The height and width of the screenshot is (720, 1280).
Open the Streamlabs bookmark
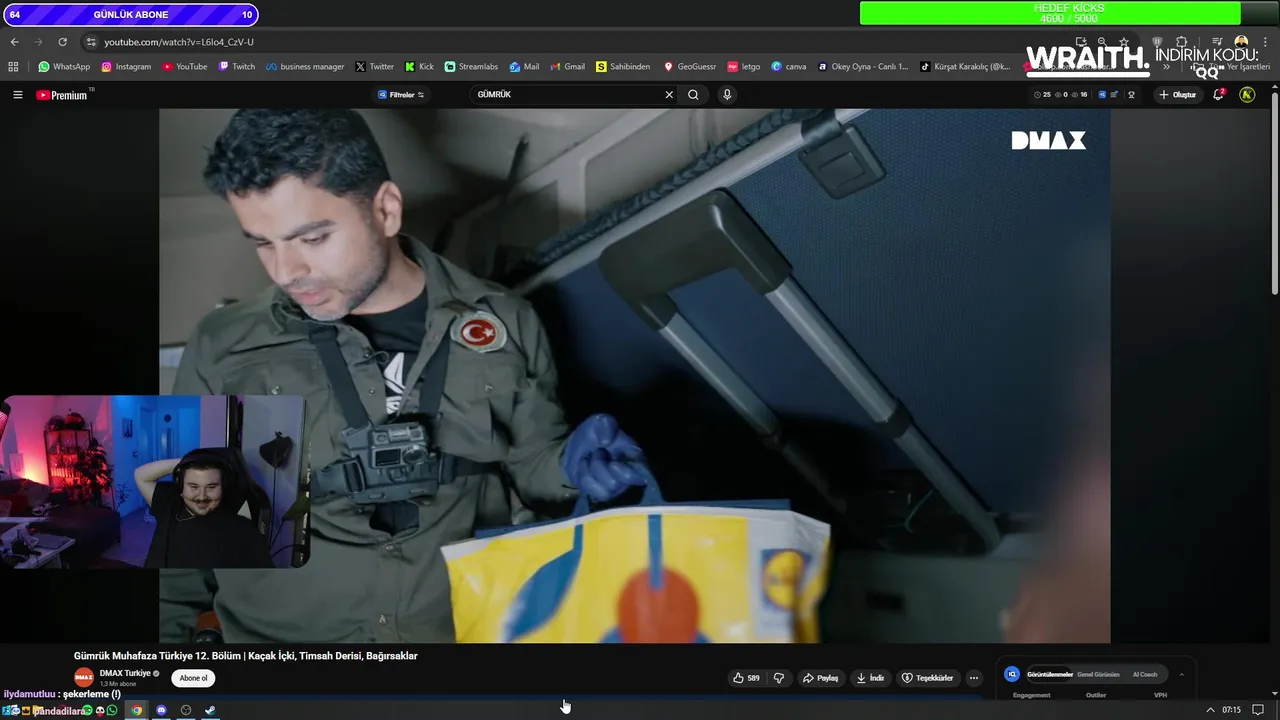pos(471,67)
